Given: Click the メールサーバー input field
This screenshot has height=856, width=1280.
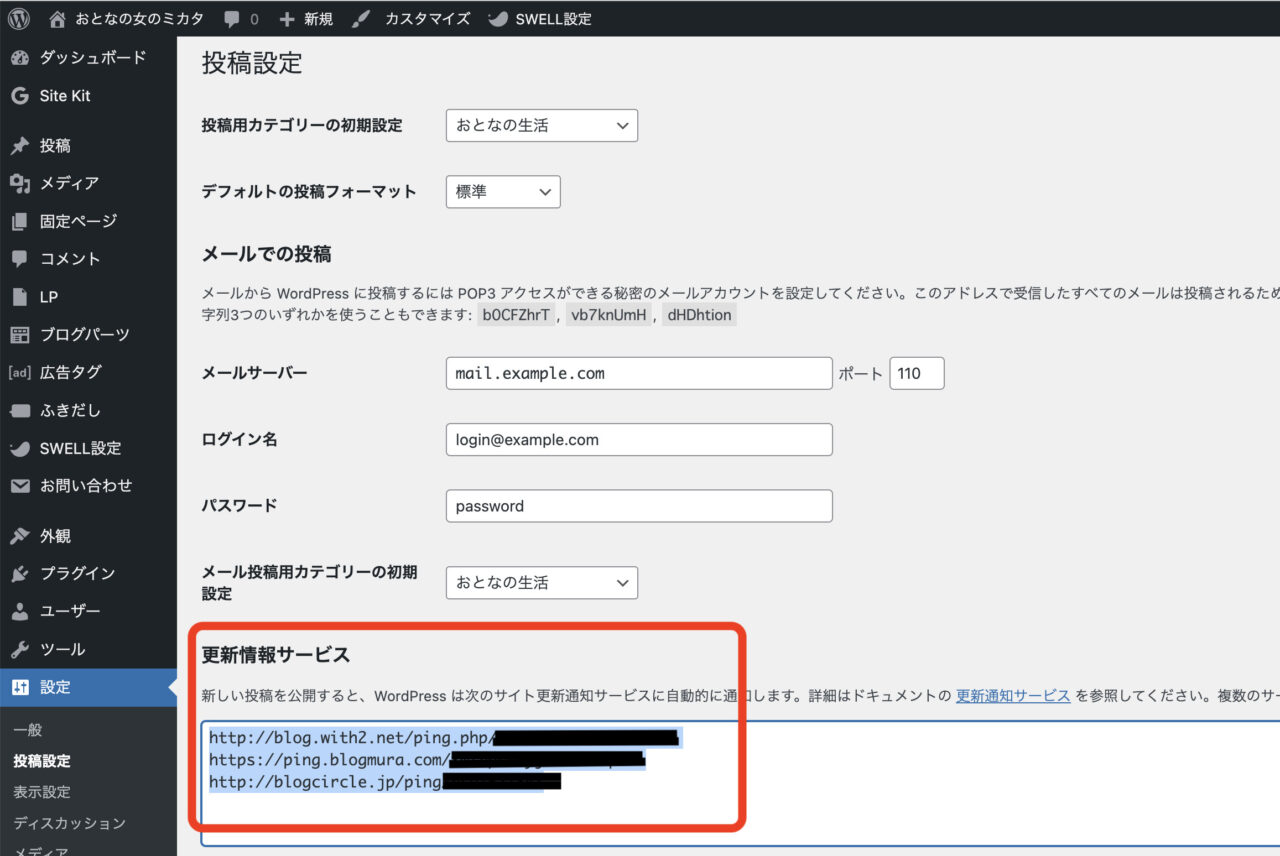Looking at the screenshot, I should (x=639, y=373).
